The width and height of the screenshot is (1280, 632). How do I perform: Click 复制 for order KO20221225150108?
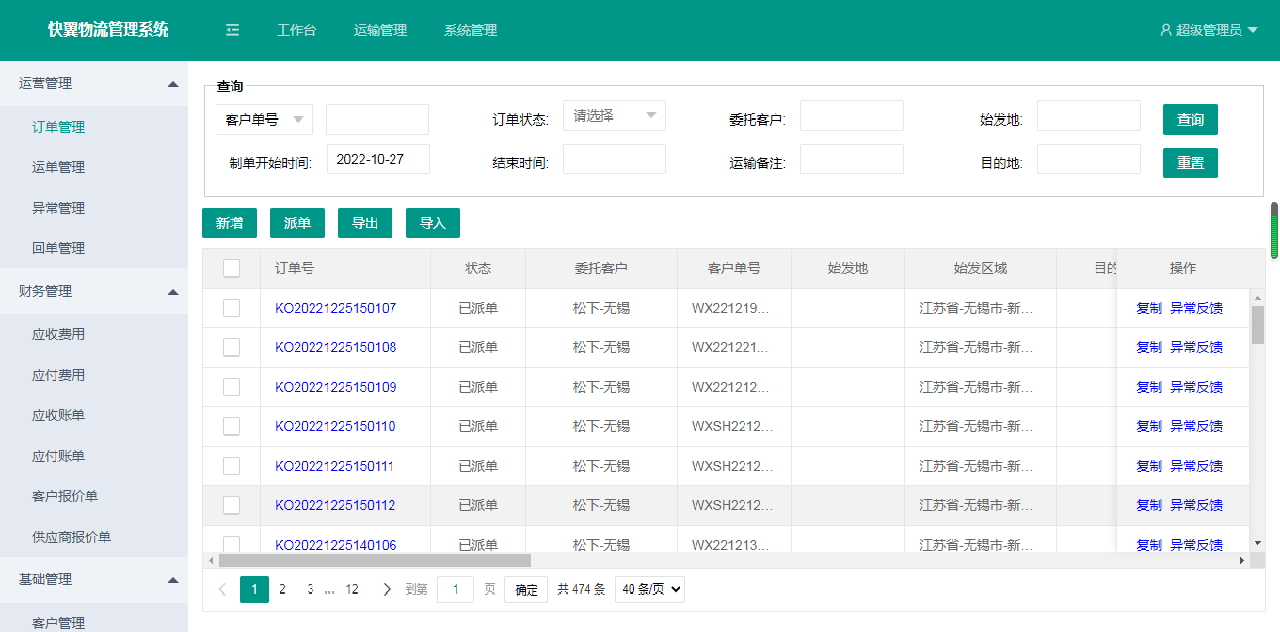click(x=1149, y=347)
